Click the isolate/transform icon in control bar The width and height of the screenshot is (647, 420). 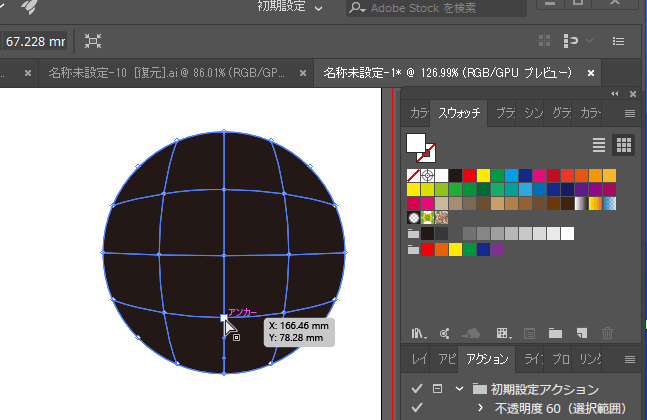(93, 41)
